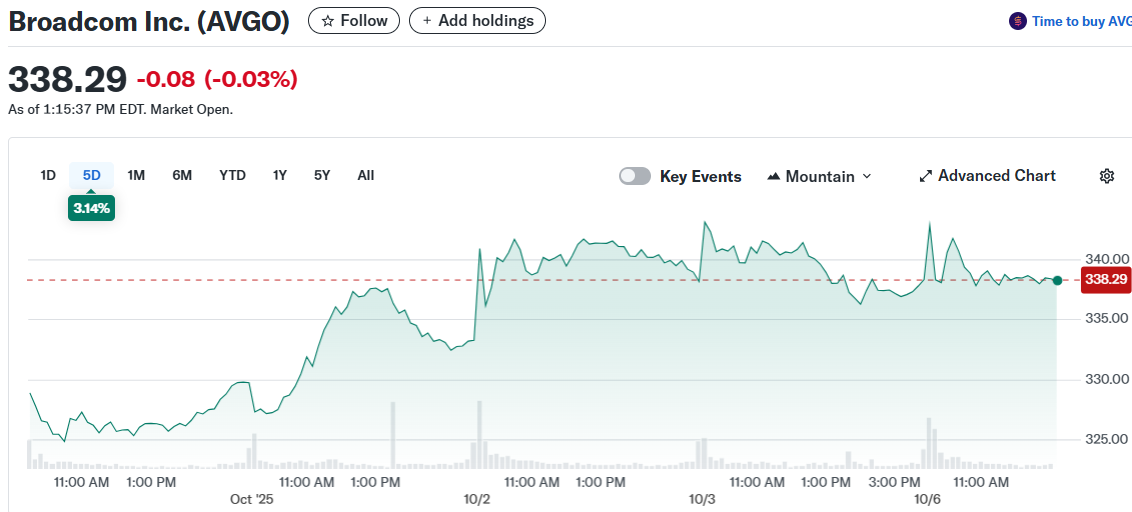Toggle the Key Events switch
The image size is (1132, 512).
634,176
